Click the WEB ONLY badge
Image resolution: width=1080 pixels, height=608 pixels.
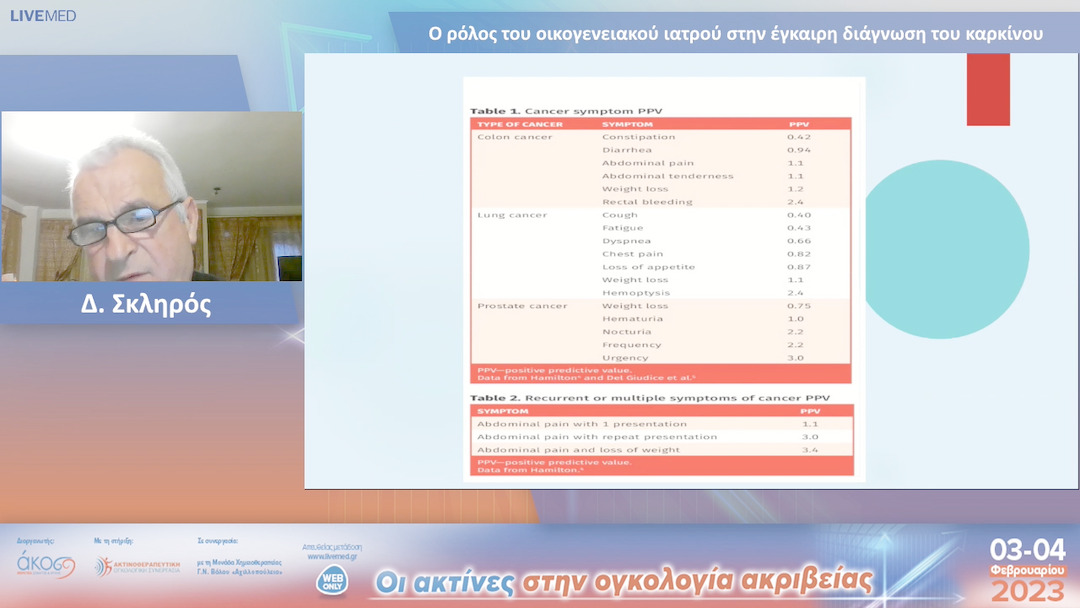(x=332, y=580)
